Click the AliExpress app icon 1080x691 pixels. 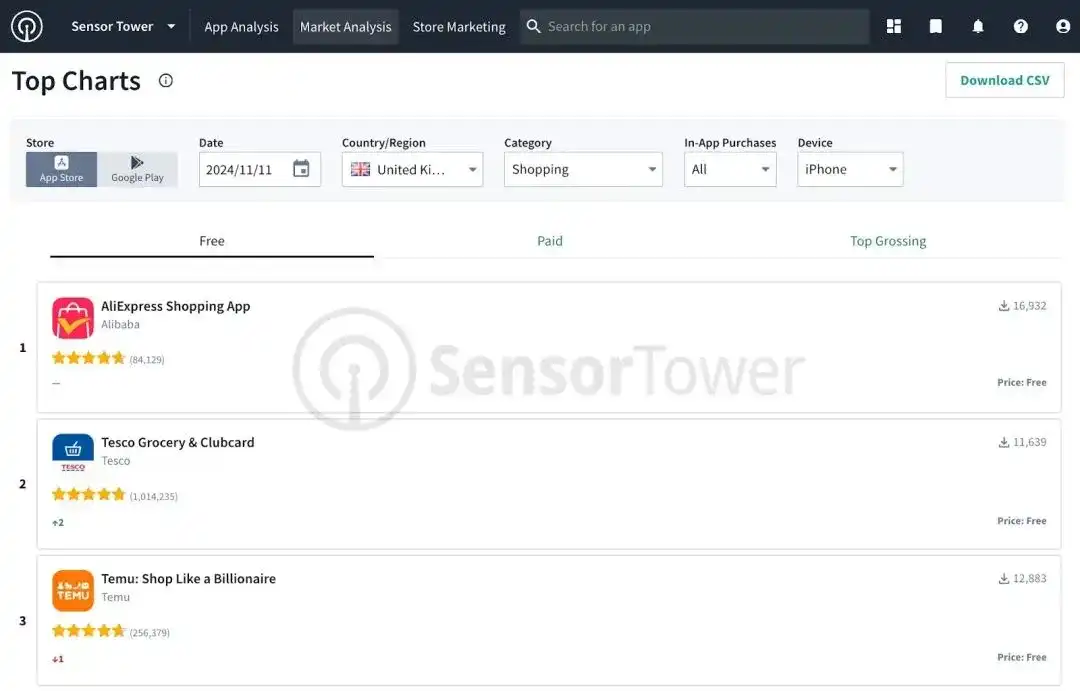coord(73,318)
